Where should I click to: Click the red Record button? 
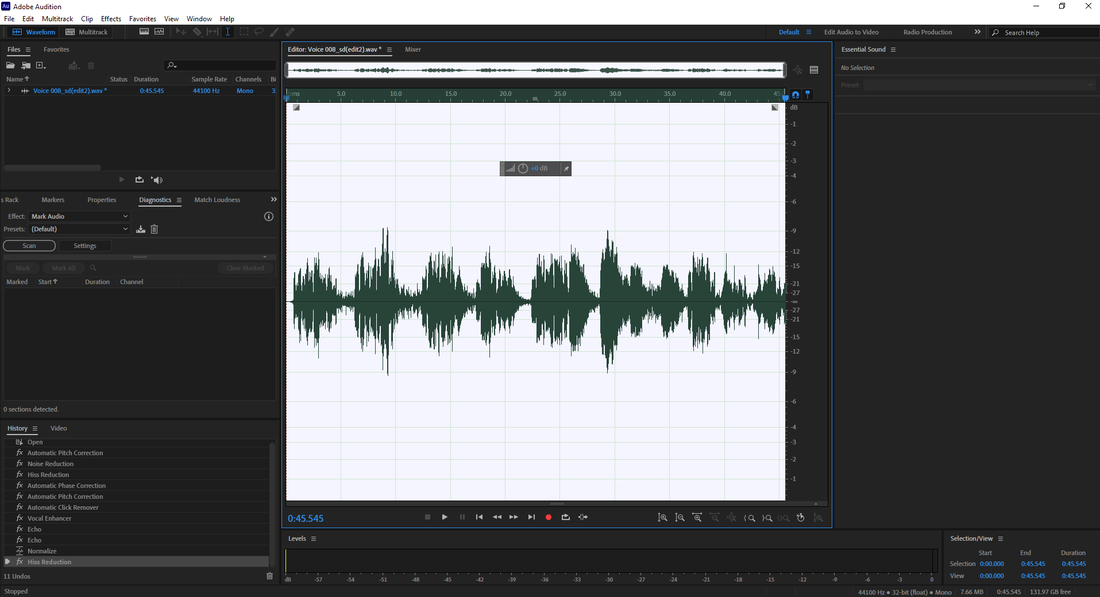(x=548, y=517)
